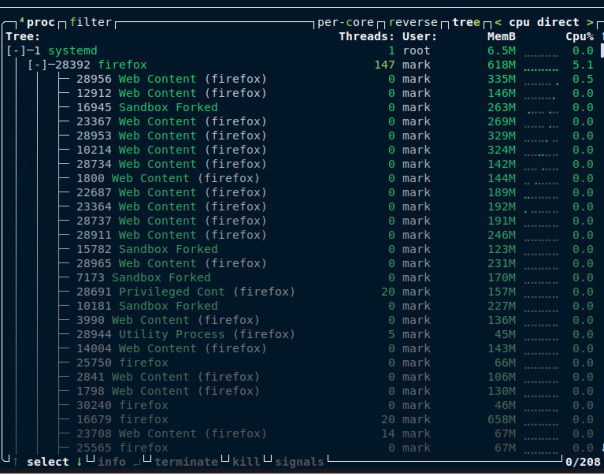The width and height of the screenshot is (604, 476).
Task: Open process info from bottom bar
Action: [x=112, y=461]
